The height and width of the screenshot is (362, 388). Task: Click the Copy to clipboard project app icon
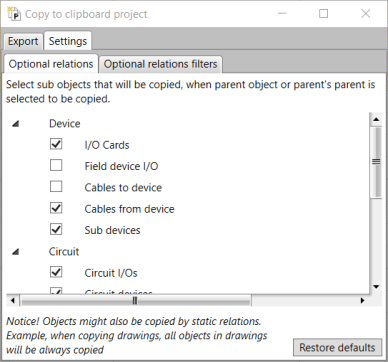(14, 14)
